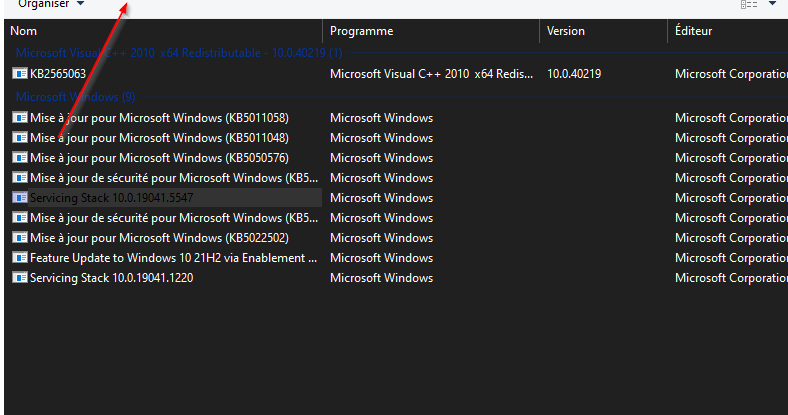Screen dimensions: 788x415
Task: Click the icon beside KB2565063
Action: coord(20,73)
